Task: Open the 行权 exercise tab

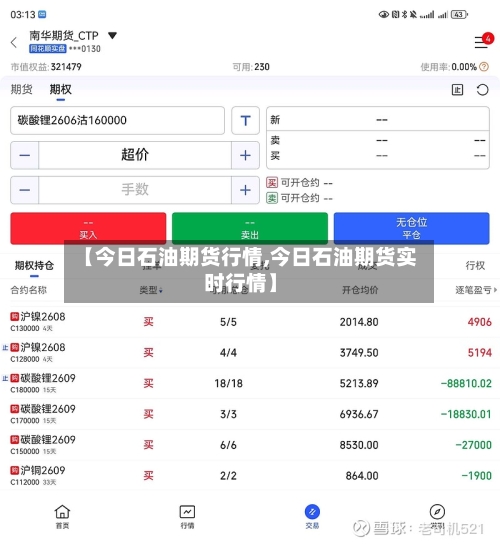Action: 475,266
